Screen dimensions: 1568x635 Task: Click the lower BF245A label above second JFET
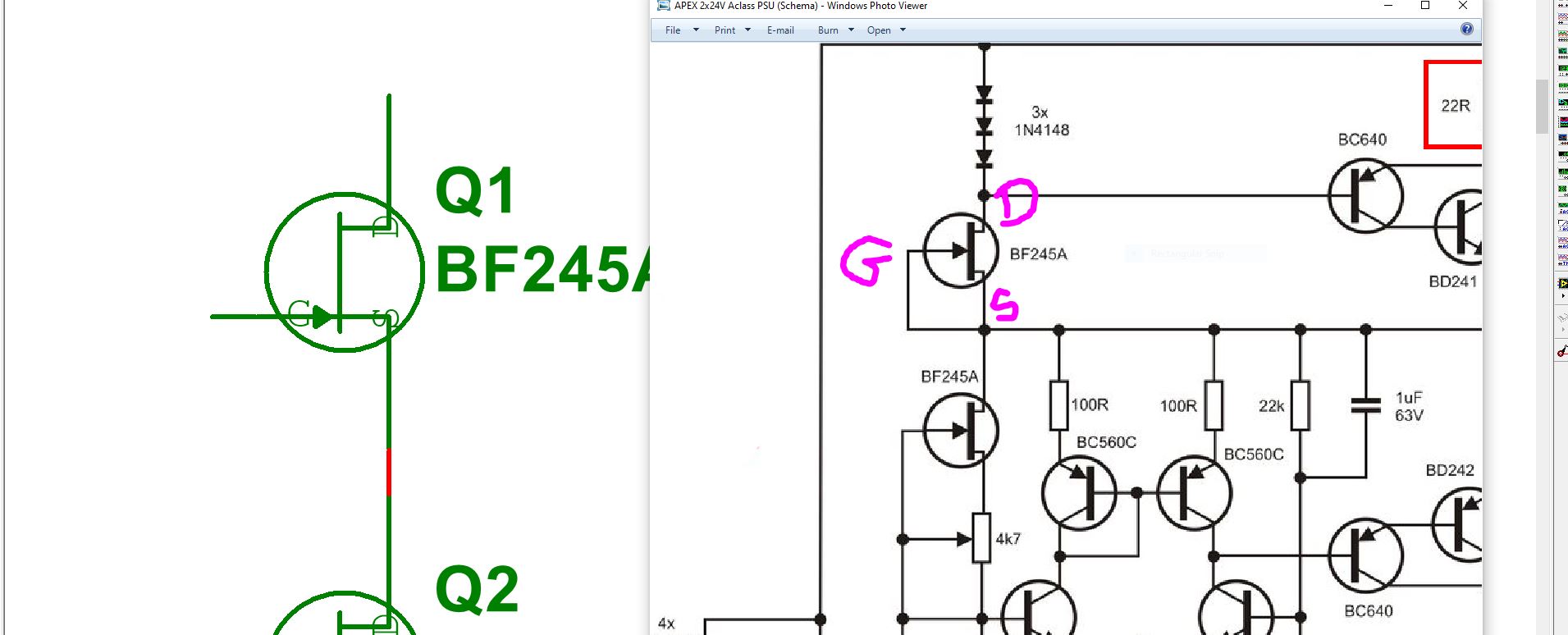949,377
